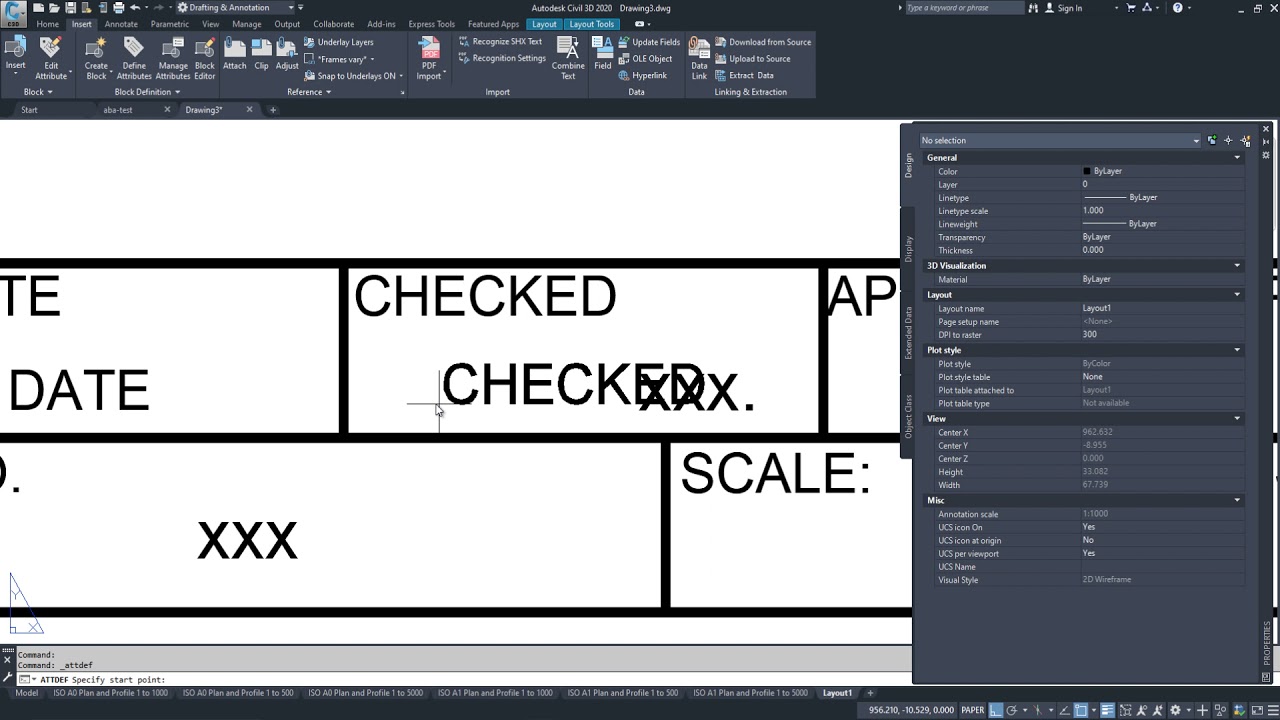The width and height of the screenshot is (1280, 720).
Task: Toggle Show Lineweight in status bar
Action: coord(1107,710)
